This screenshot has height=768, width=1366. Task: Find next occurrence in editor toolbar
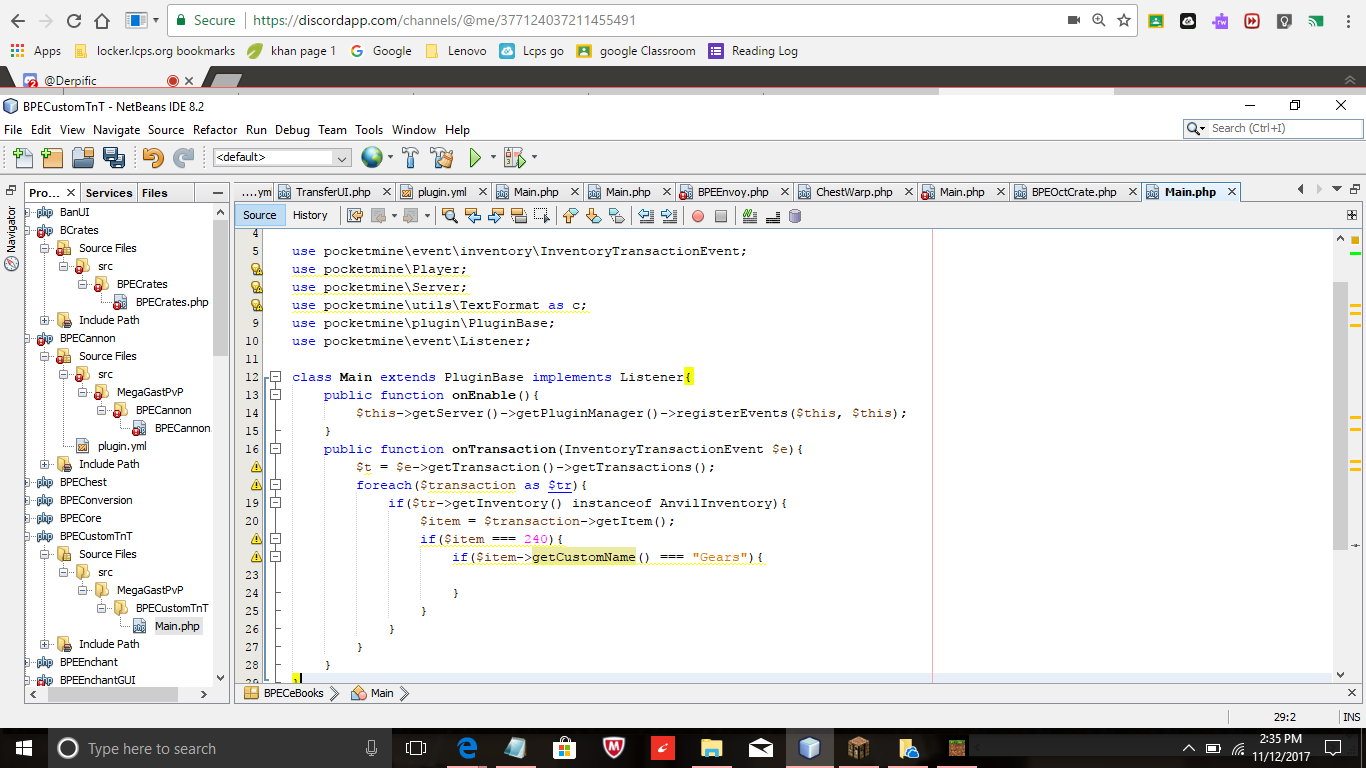[496, 215]
